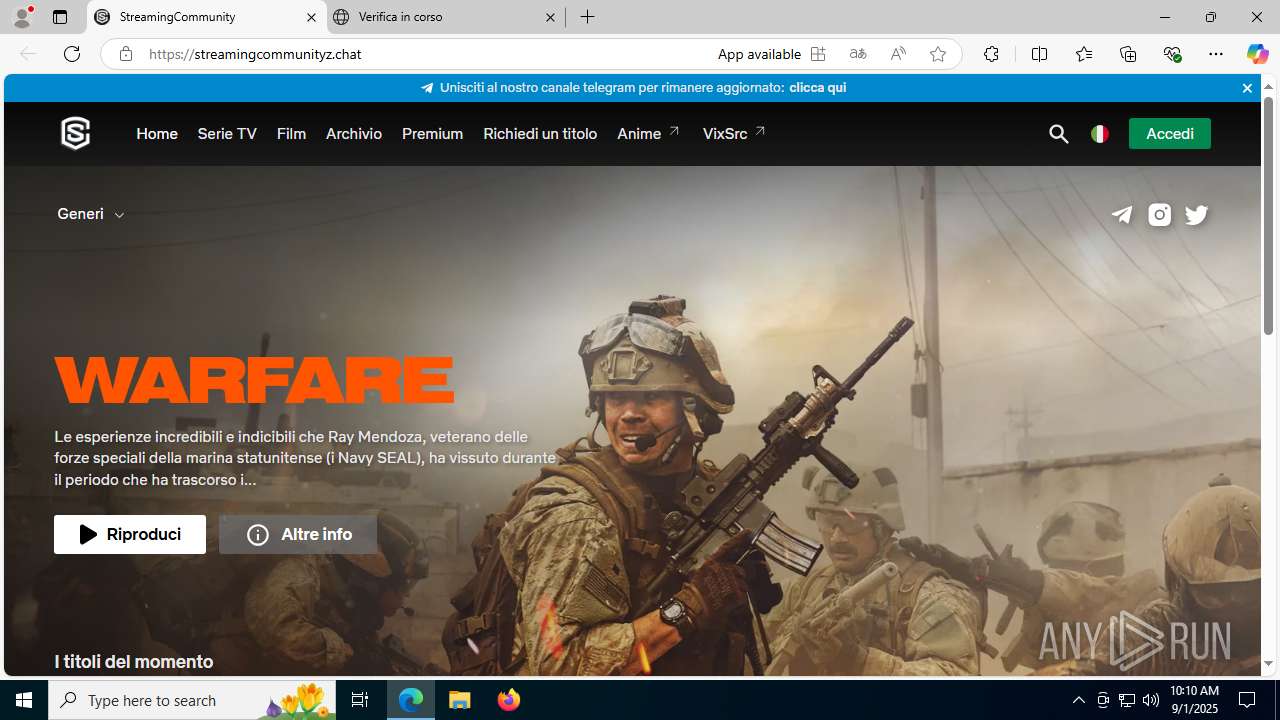The height and width of the screenshot is (720, 1280).
Task: Click the browser Back arrow
Action: (28, 54)
